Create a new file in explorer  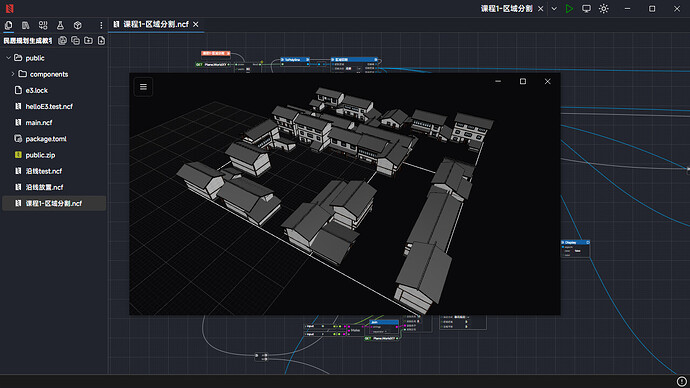pyautogui.click(x=101, y=40)
